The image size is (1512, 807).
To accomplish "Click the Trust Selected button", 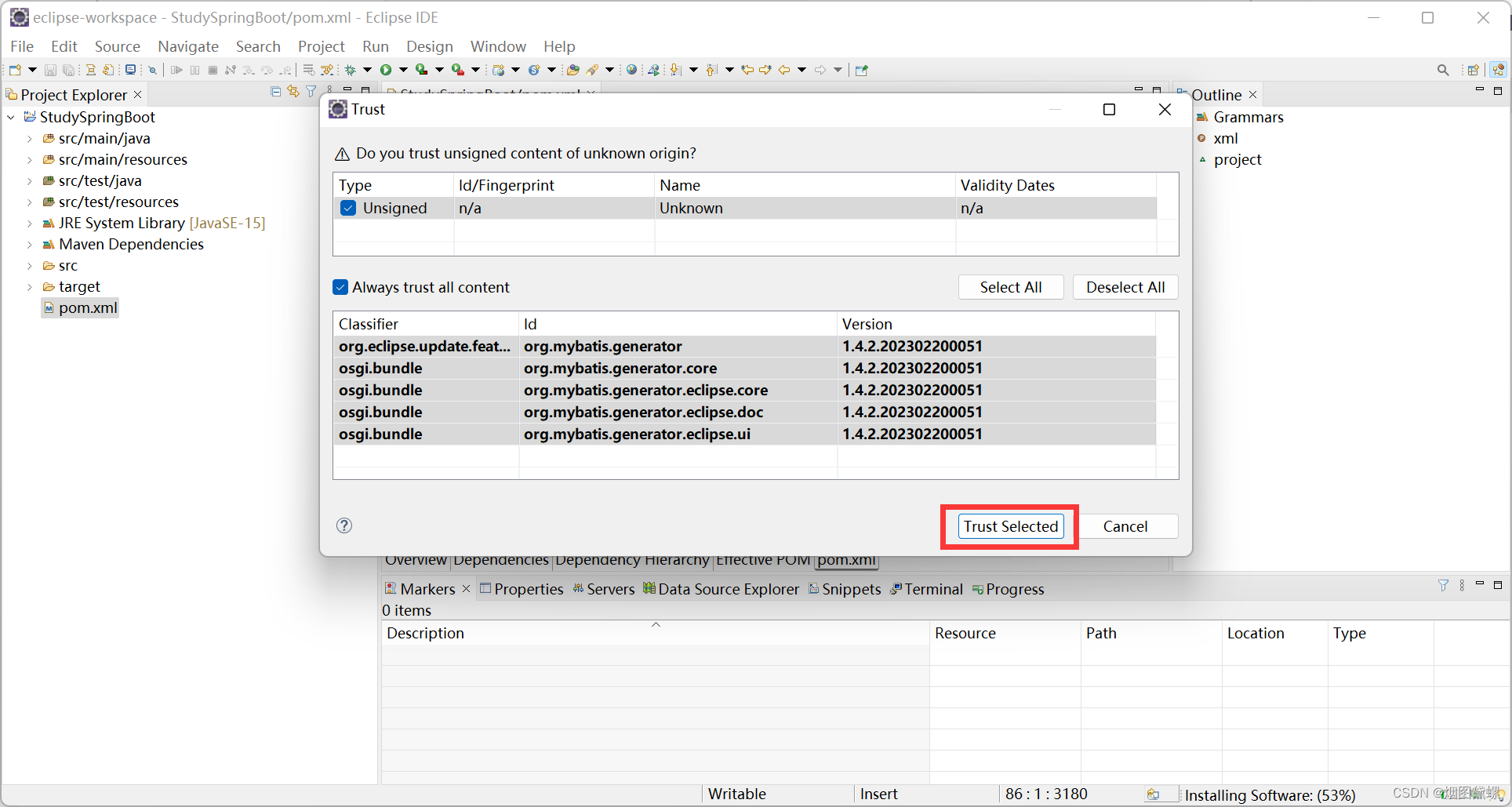I will 1011,526.
